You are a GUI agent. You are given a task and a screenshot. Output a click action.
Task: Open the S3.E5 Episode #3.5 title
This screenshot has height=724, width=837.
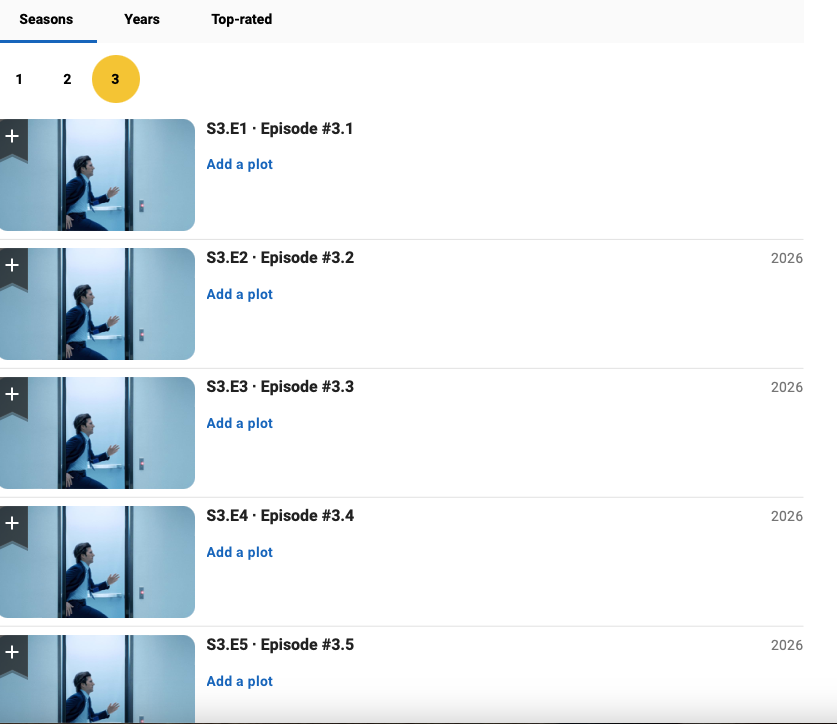(x=280, y=645)
